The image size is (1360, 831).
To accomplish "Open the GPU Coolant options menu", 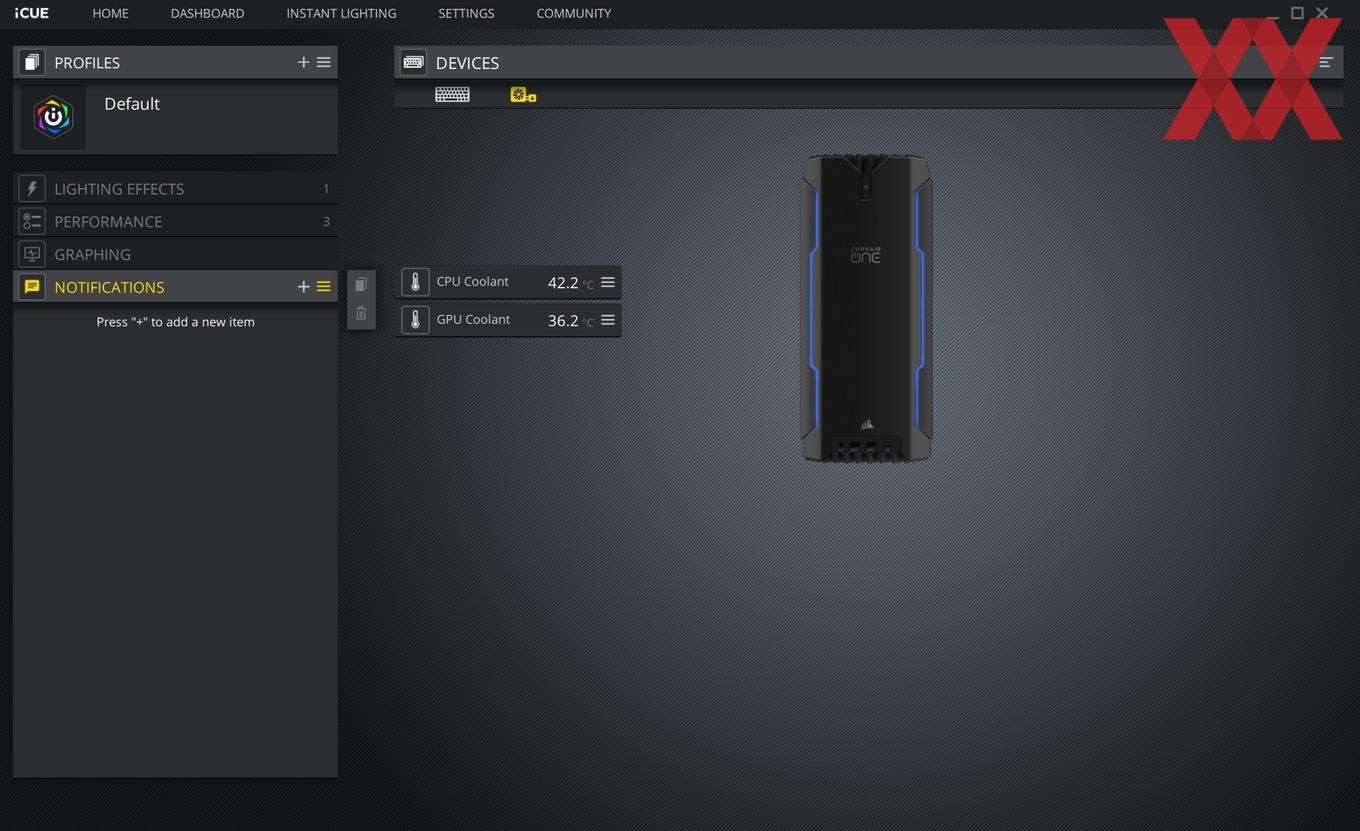I will (x=608, y=320).
